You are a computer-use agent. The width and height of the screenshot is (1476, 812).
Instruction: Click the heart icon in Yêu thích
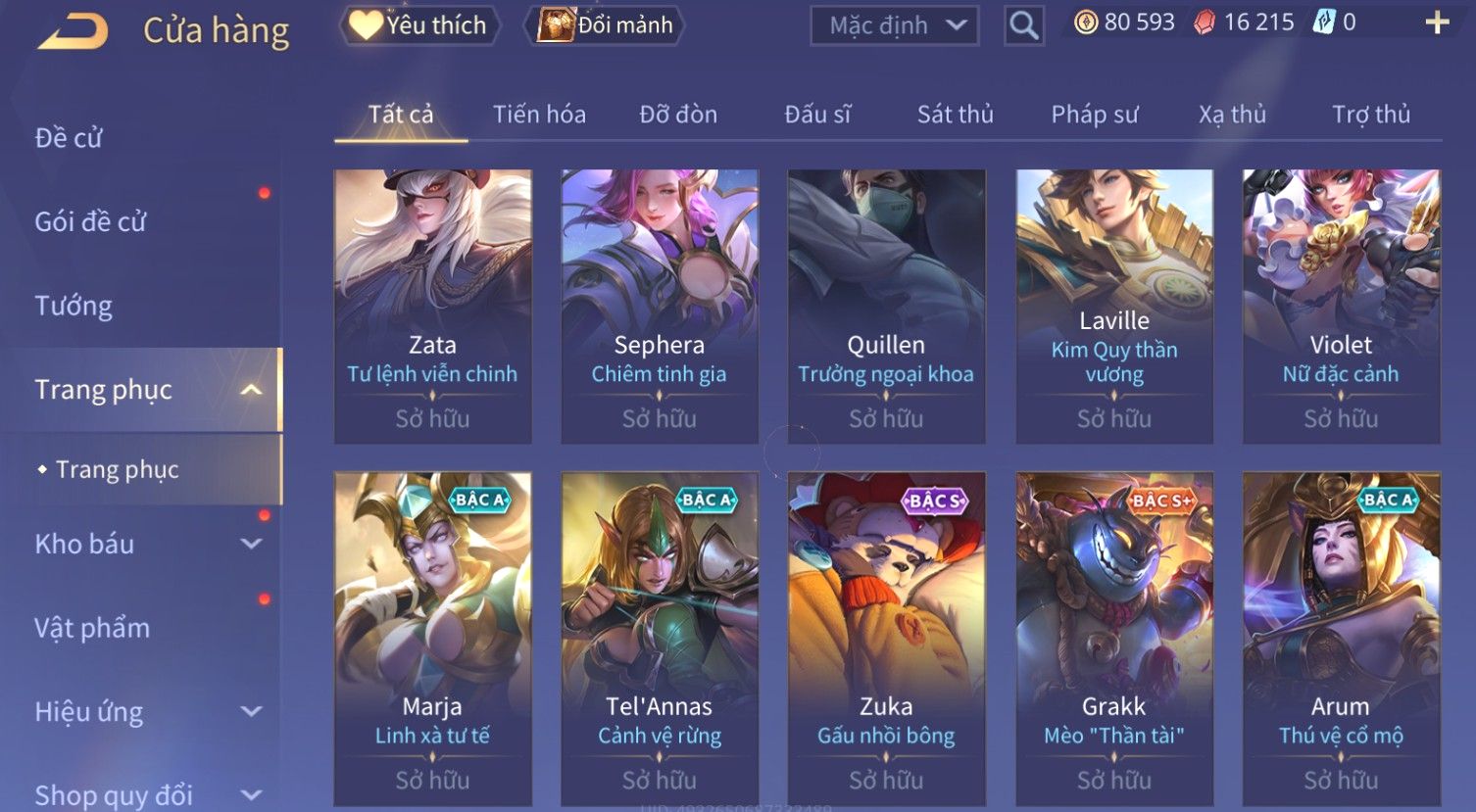(366, 24)
